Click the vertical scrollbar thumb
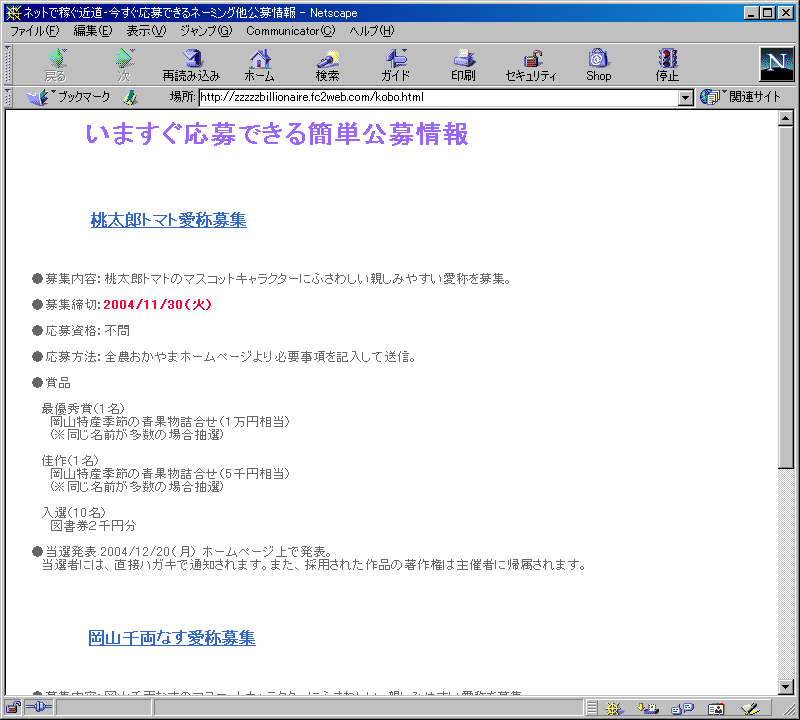 tap(786, 296)
